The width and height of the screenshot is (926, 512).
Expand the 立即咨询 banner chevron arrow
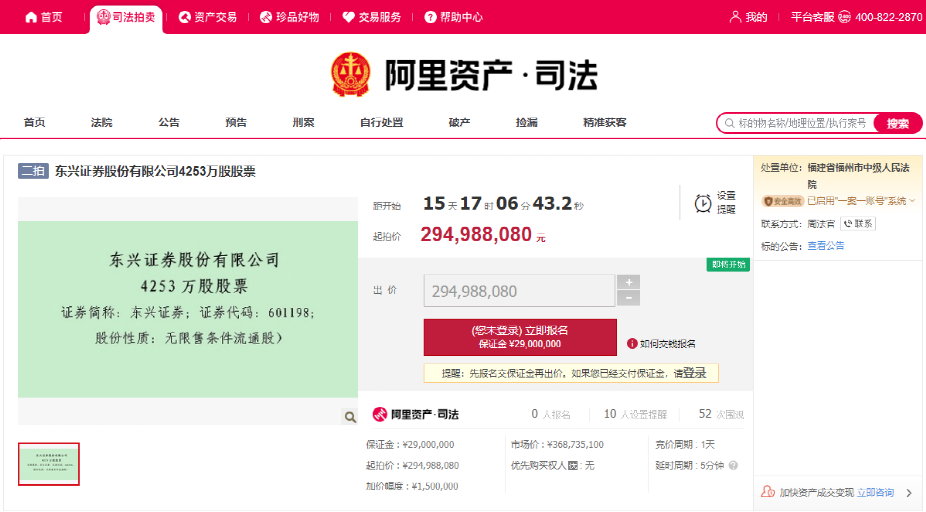coord(908,493)
